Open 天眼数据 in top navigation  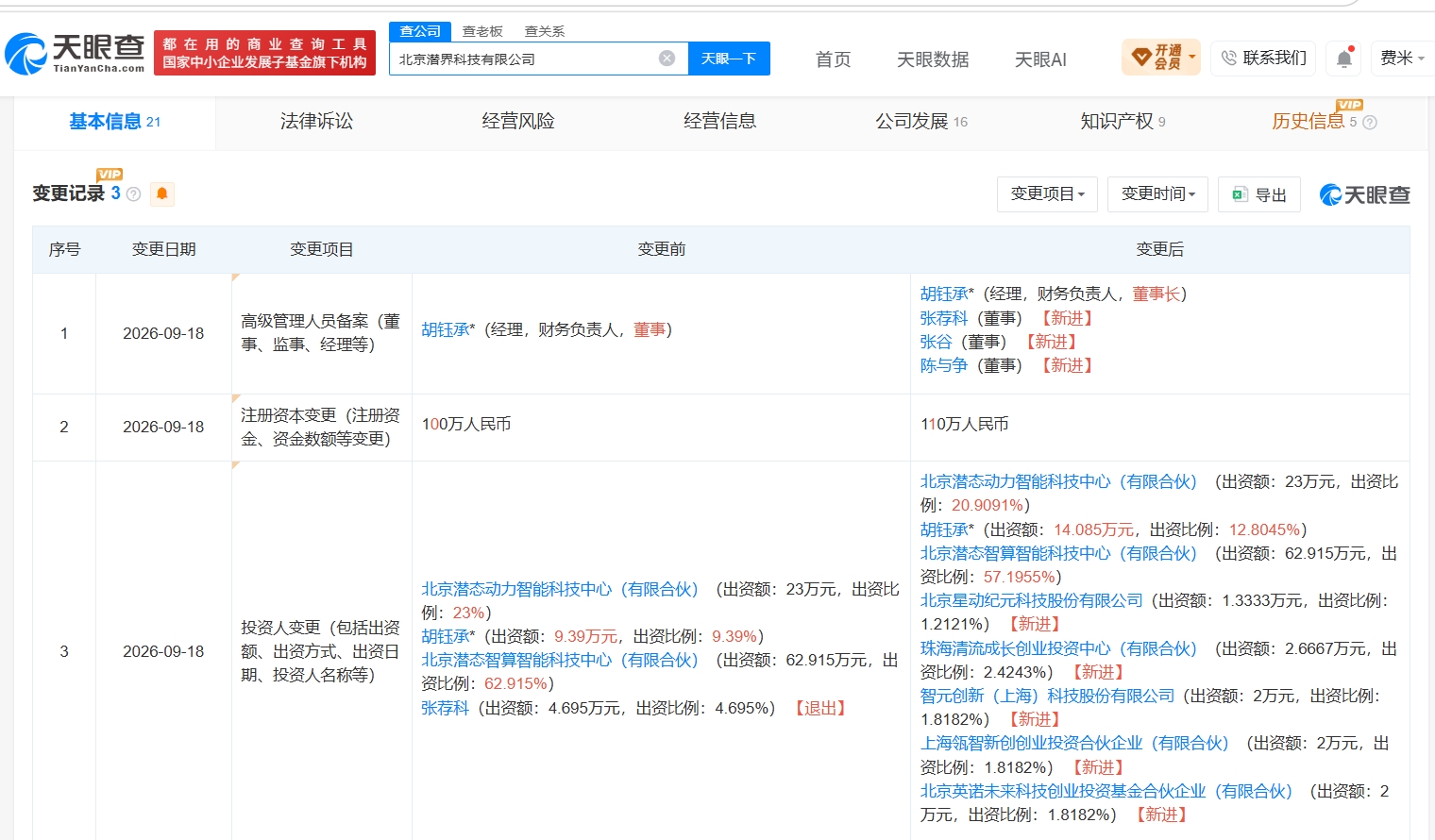933,59
